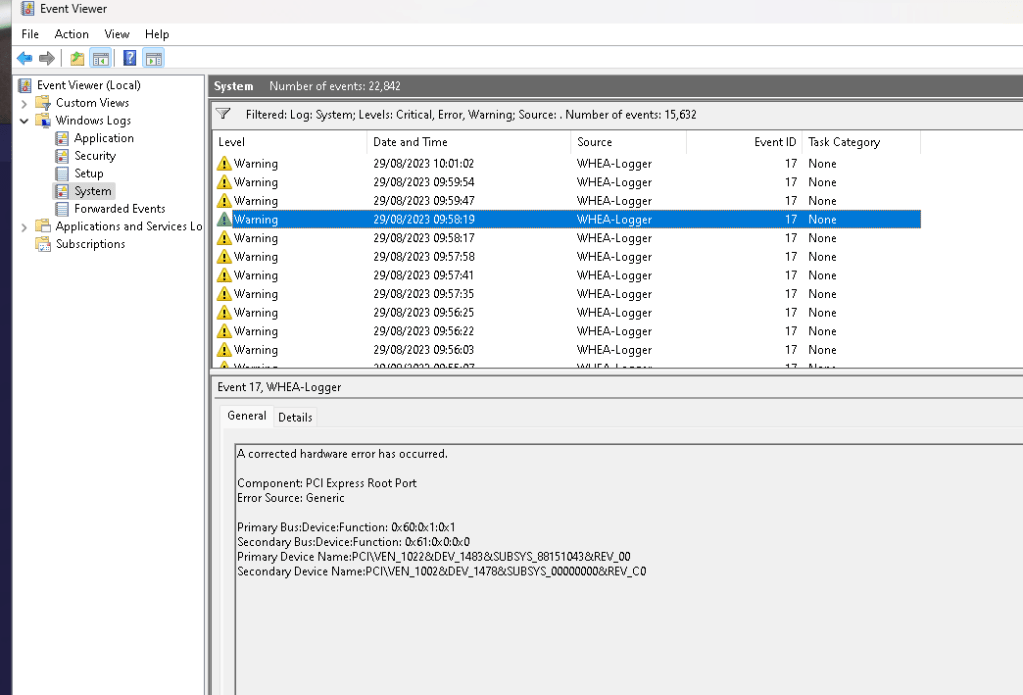Click the Primary Device Name line
The image size is (1023, 695).
point(434,557)
